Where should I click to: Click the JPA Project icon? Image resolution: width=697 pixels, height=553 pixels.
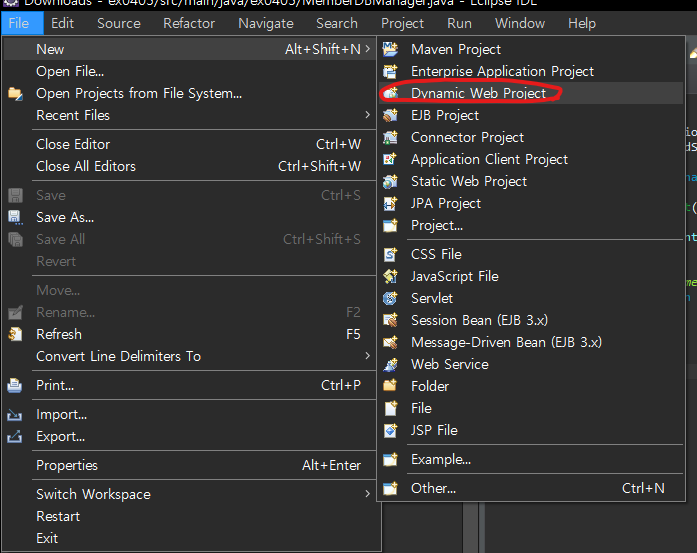click(390, 203)
